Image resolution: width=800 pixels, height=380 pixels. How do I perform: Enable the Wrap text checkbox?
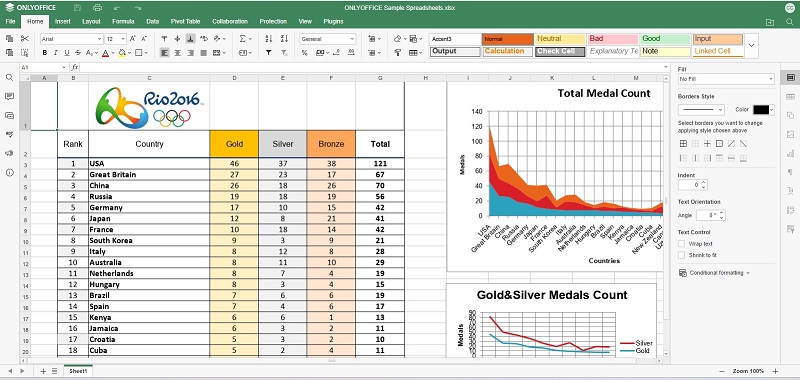coord(682,244)
